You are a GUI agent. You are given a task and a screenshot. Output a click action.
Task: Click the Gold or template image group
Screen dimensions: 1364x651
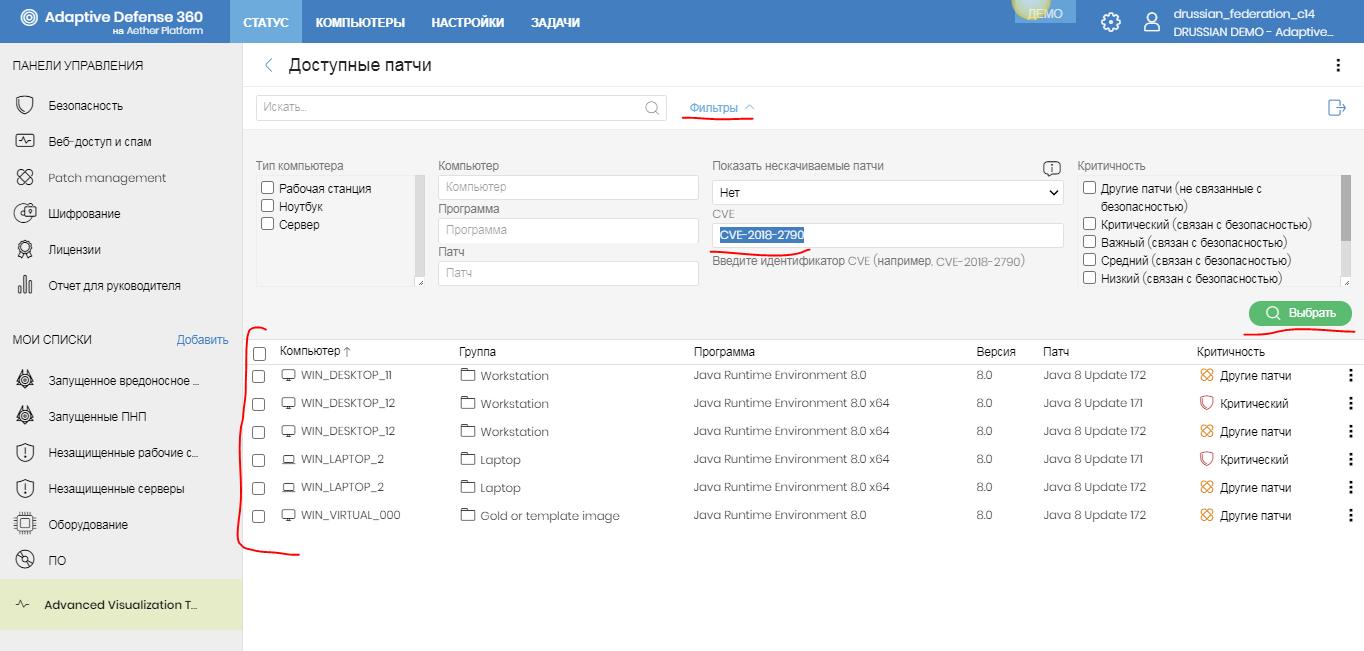point(550,516)
